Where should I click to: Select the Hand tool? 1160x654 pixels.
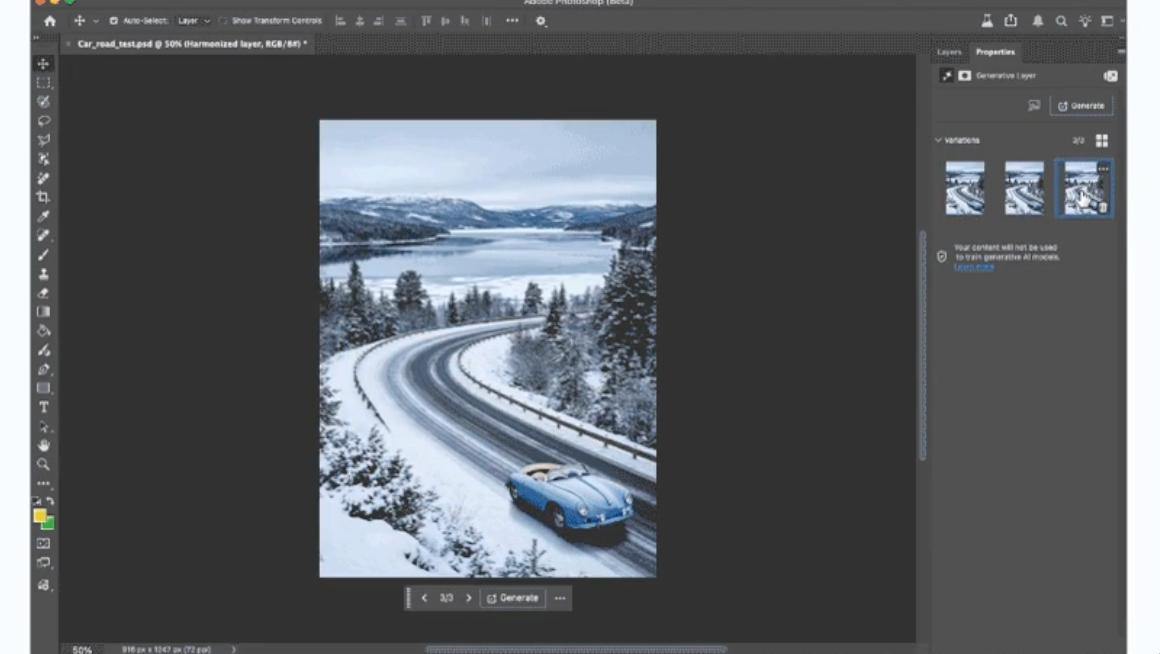43,445
